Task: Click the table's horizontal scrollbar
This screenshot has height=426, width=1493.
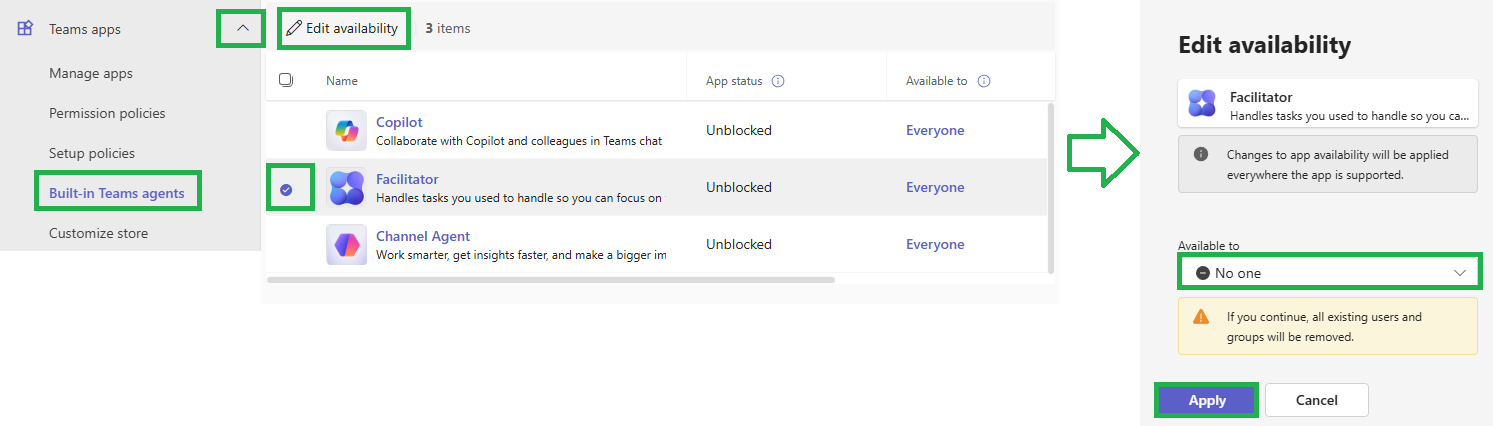Action: coord(551,280)
